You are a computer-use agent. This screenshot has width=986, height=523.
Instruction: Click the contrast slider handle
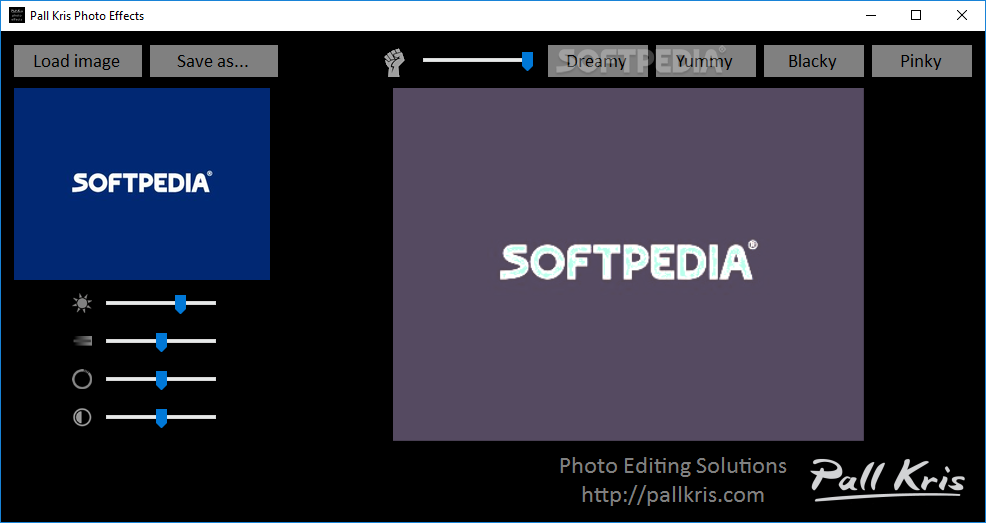(161, 418)
